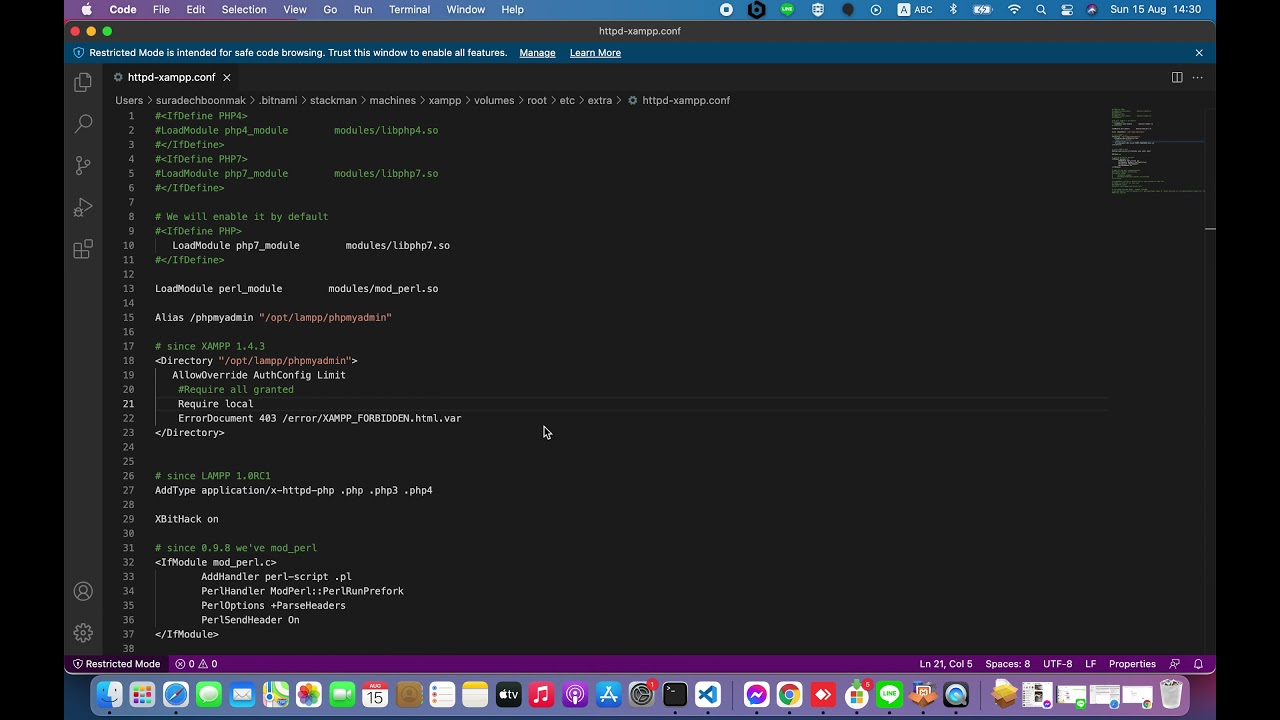
Task: Click Ln 21, Col 5 cursor position
Action: 946,664
